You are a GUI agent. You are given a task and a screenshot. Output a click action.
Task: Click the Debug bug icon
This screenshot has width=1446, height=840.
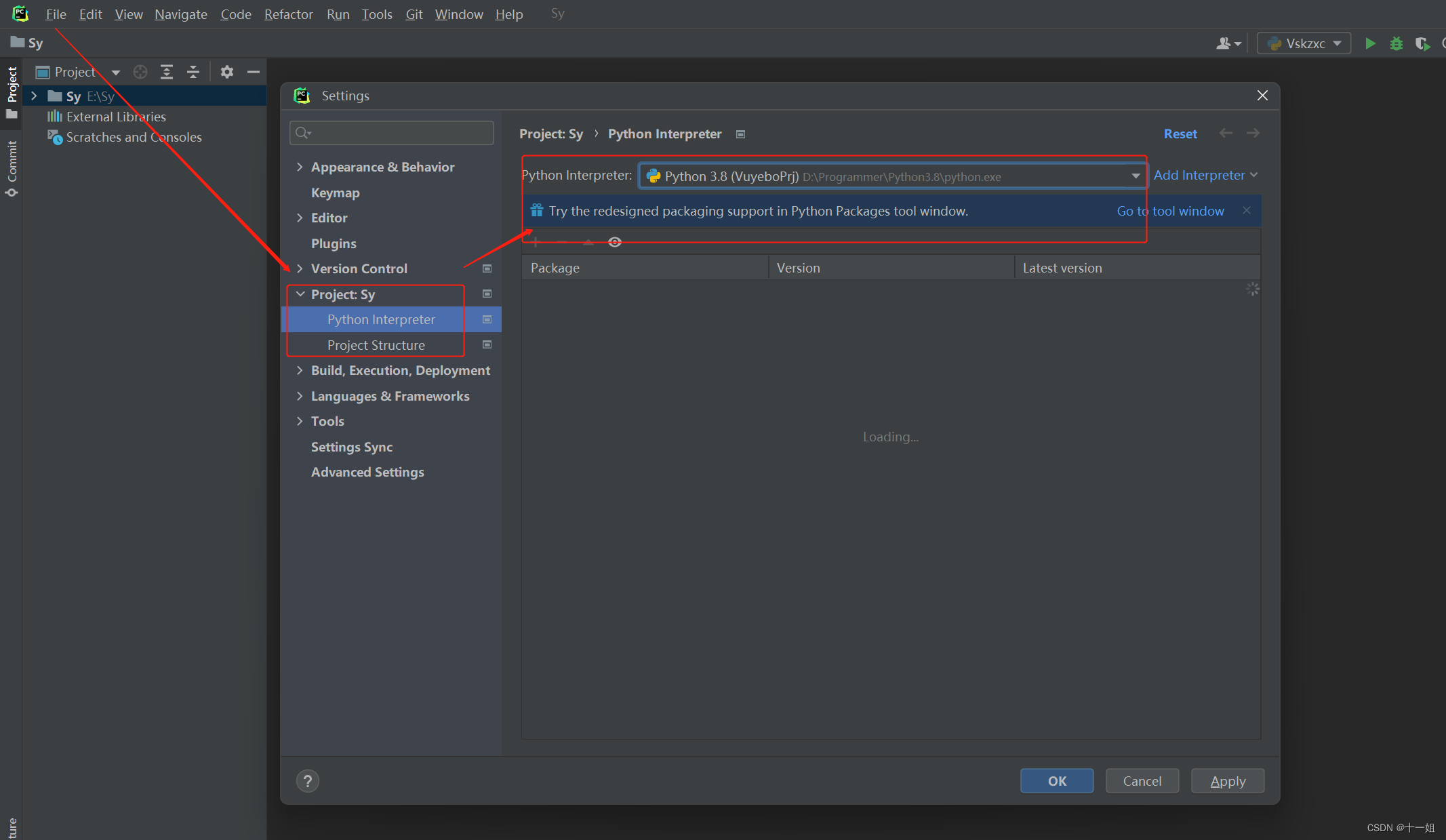pyautogui.click(x=1396, y=43)
